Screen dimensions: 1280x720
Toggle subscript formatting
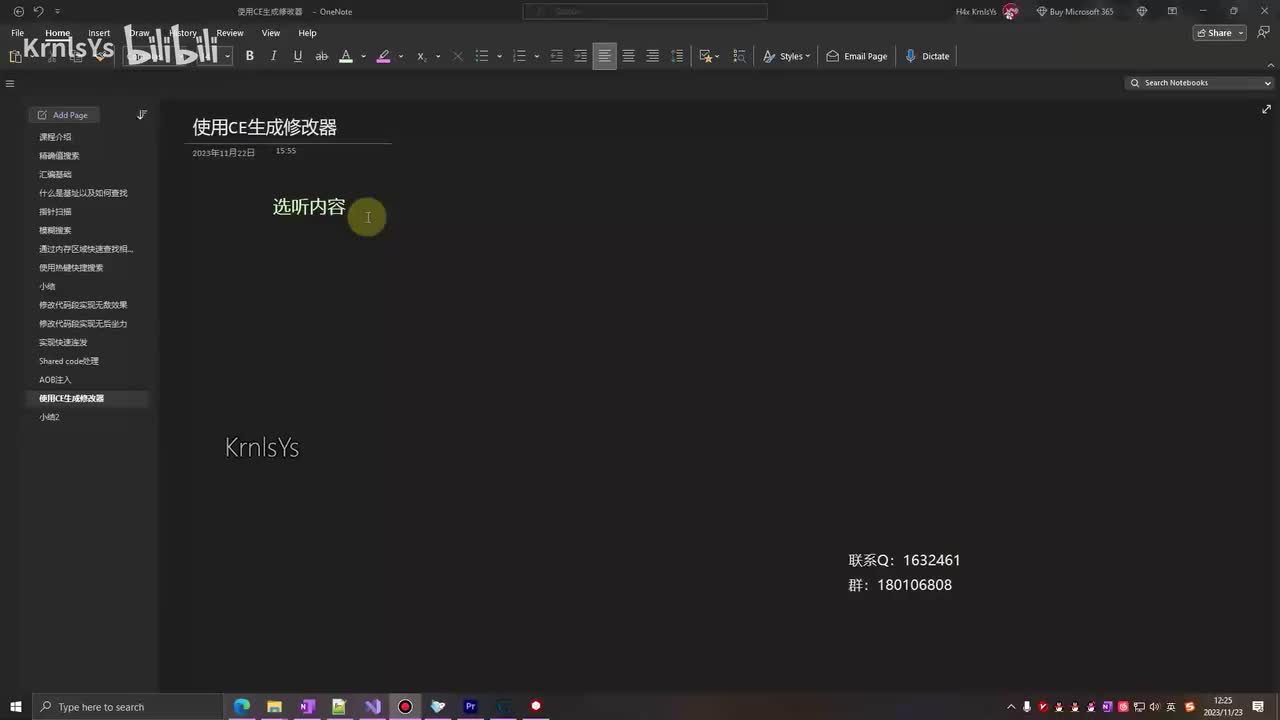(421, 56)
